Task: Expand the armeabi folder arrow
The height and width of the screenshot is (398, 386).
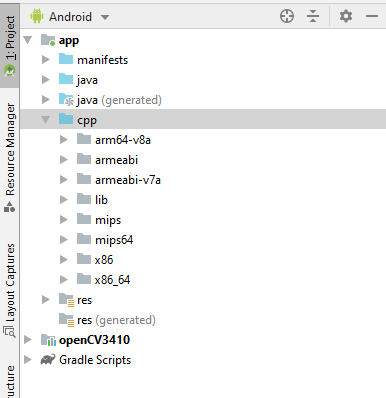Action: [64, 160]
